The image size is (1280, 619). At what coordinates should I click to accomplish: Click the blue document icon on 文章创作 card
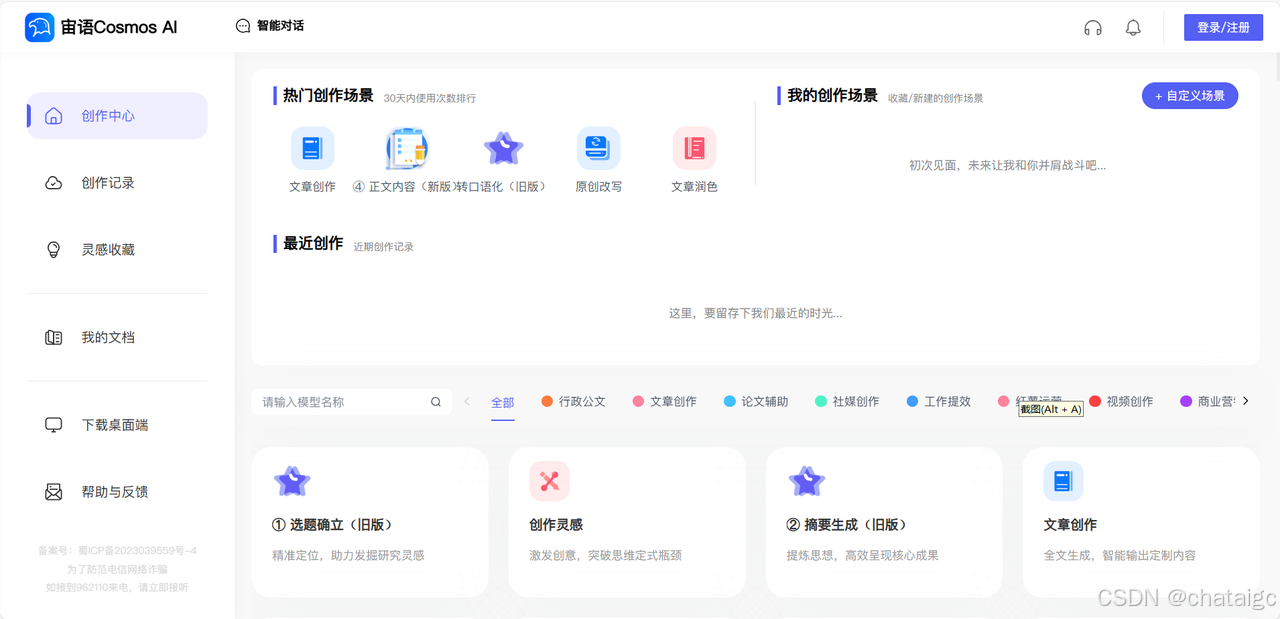[1063, 482]
